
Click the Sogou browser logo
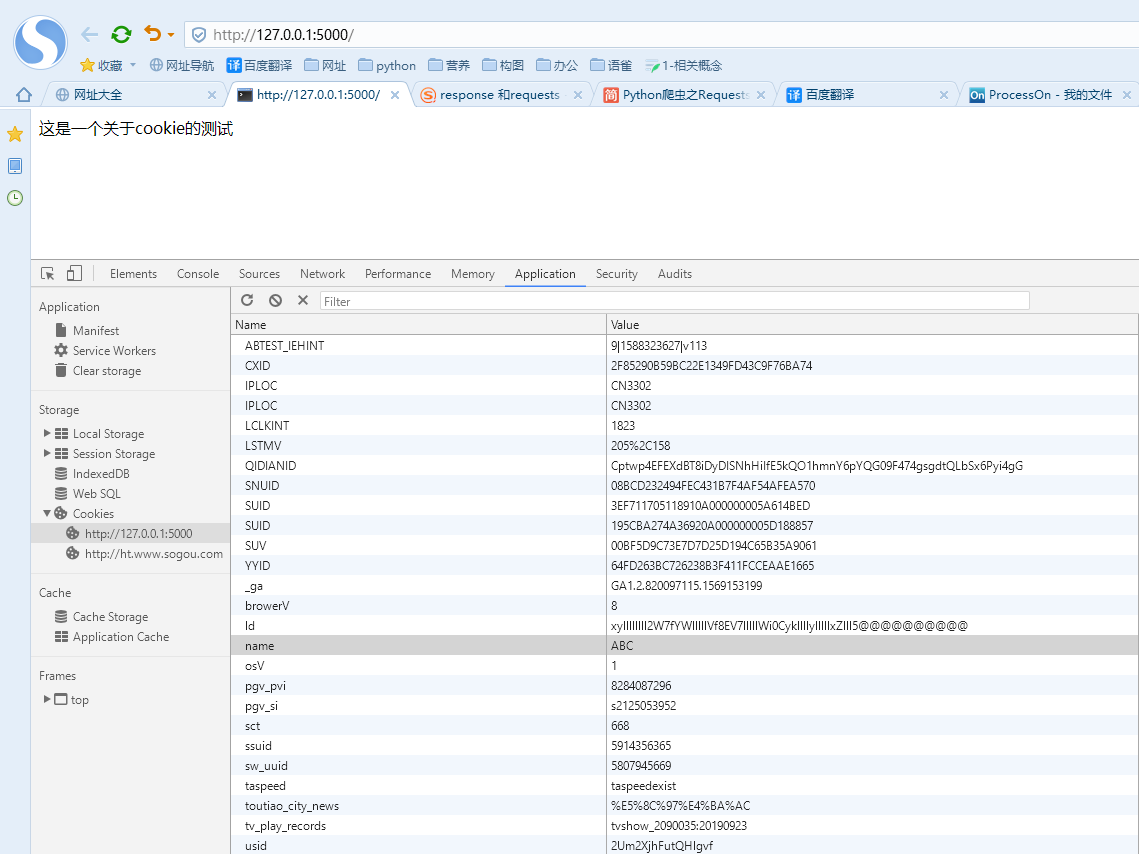[41, 42]
